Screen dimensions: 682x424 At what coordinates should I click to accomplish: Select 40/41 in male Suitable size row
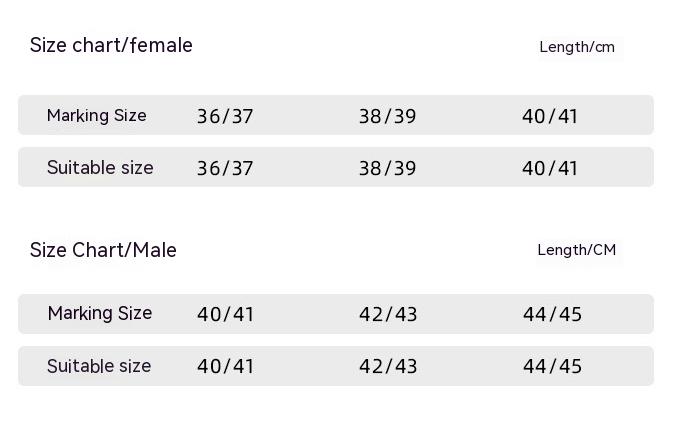[x=225, y=366]
